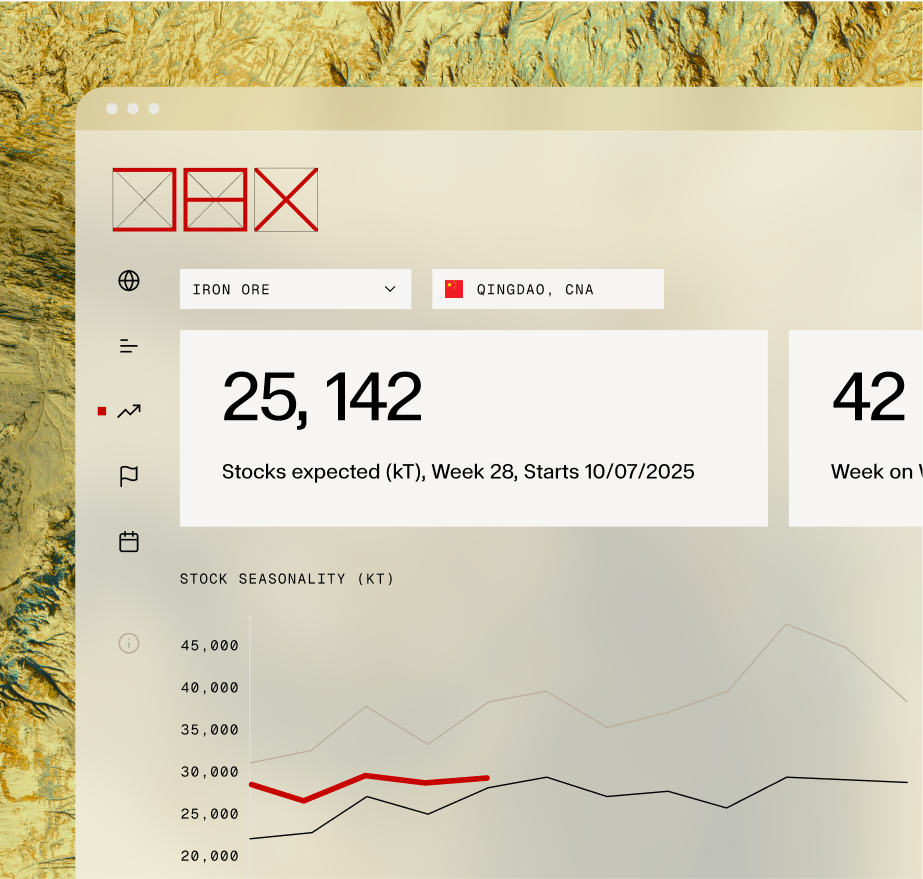Viewport: 923px width, 879px height.
Task: Click the horizontal bars list icon
Action: [128, 346]
